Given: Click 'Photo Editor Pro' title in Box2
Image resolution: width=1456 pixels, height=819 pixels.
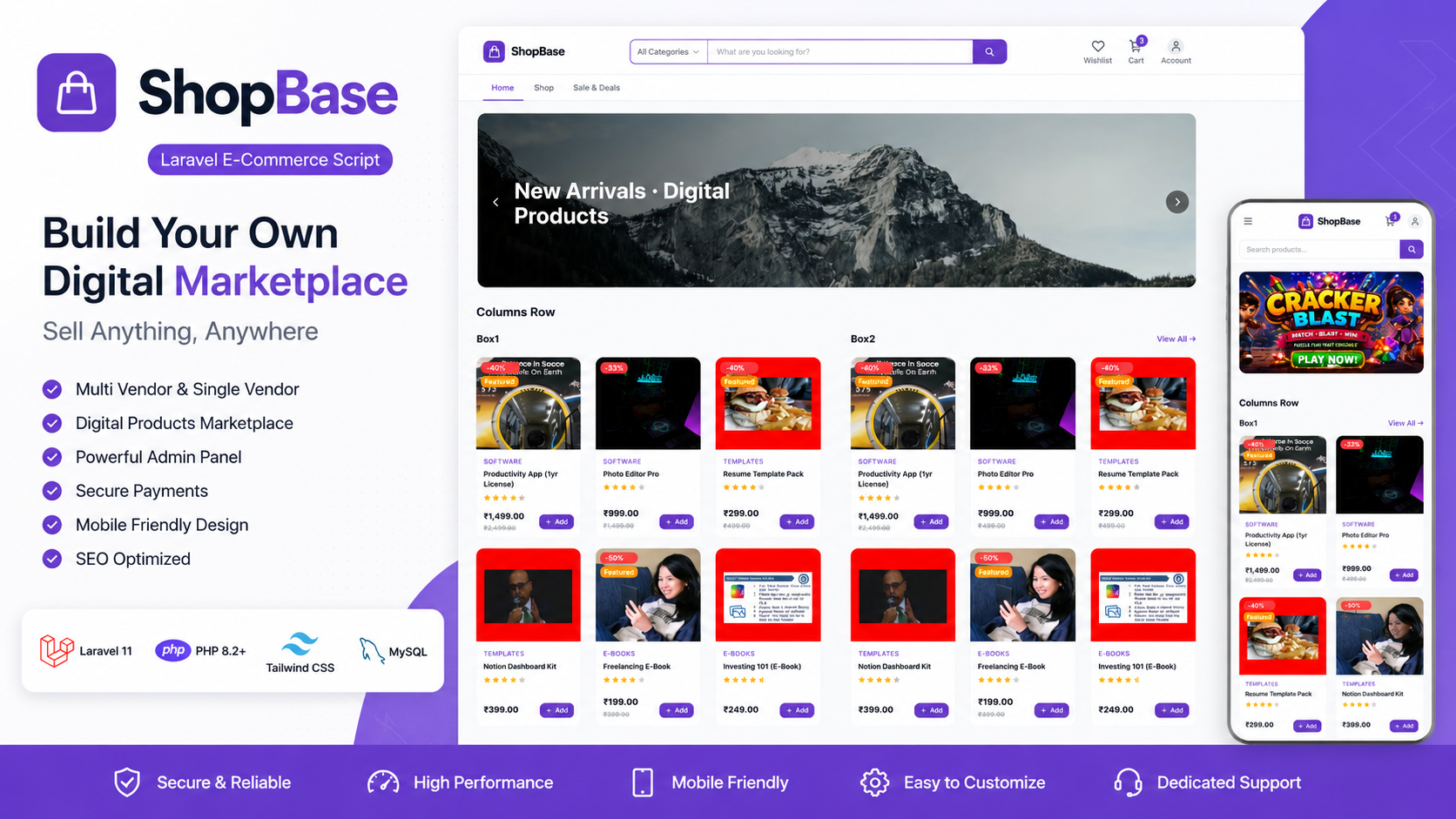Looking at the screenshot, I should click(1005, 474).
